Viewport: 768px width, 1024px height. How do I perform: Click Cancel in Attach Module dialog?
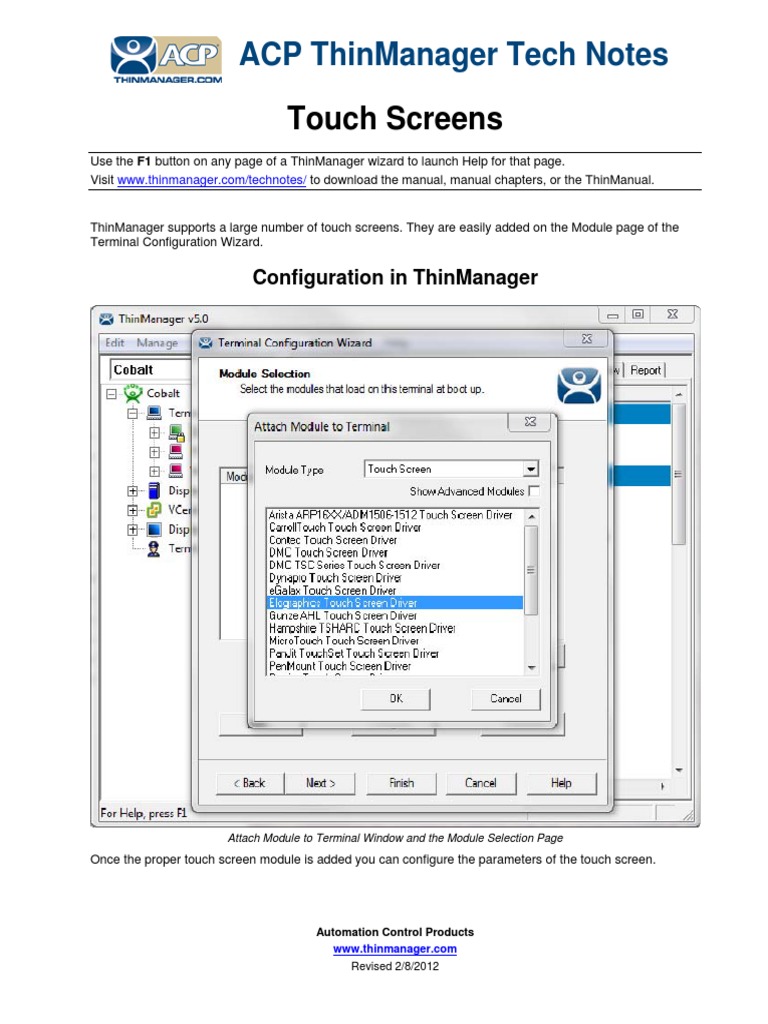506,699
